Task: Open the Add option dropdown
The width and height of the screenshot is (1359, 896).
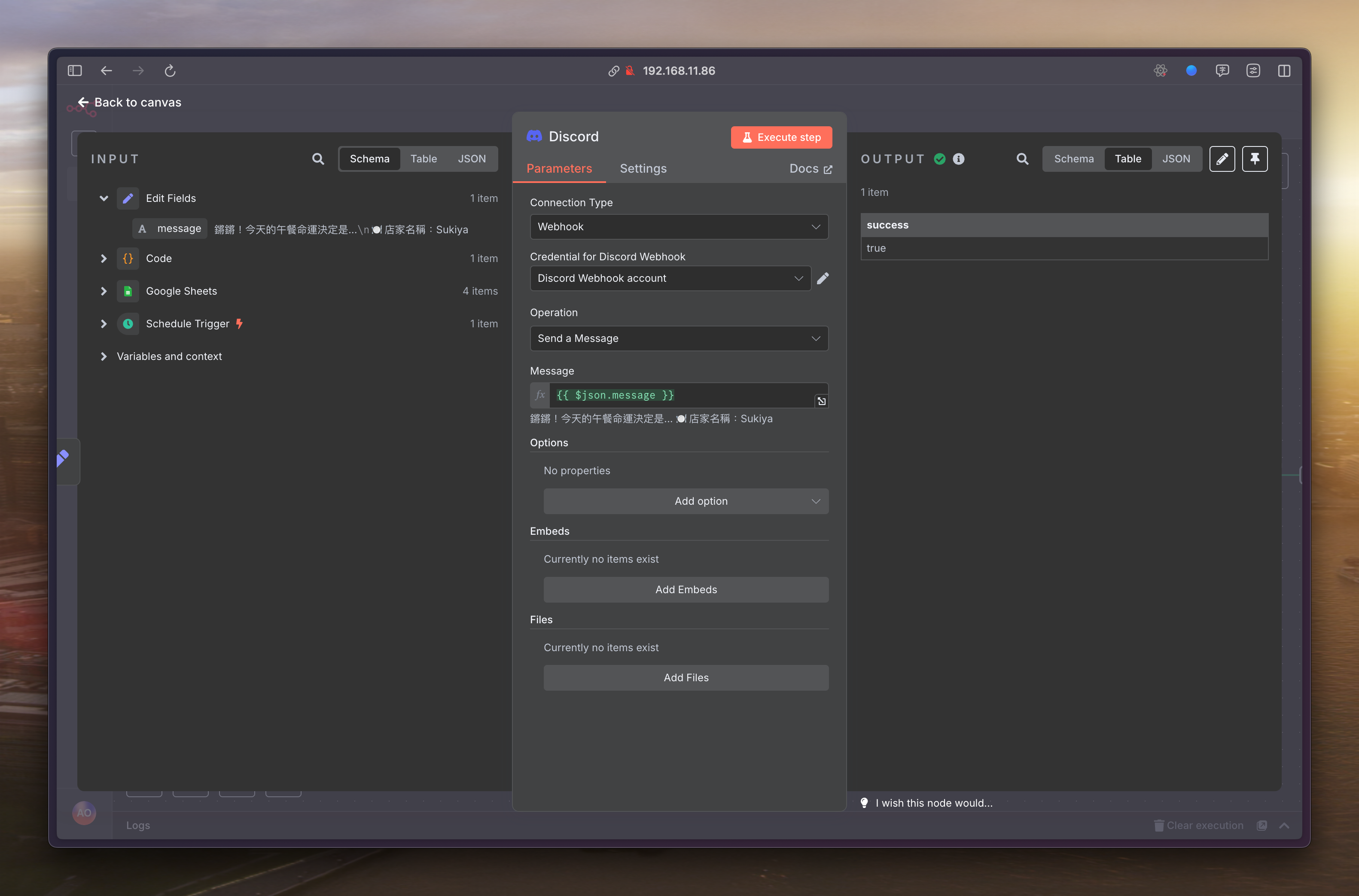Action: click(x=686, y=501)
